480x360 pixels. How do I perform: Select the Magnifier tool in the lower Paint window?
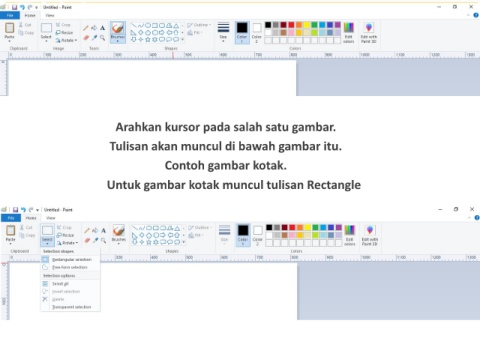(104, 240)
